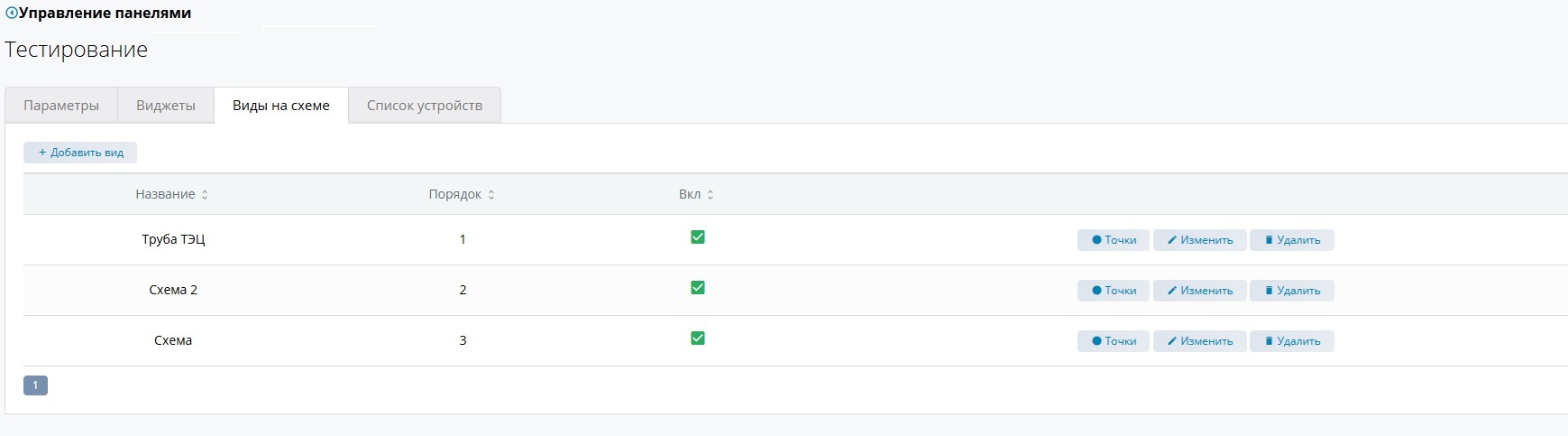The width and height of the screenshot is (1568, 436).
Task: Delete the Схема 2 view
Action: coord(1291,291)
